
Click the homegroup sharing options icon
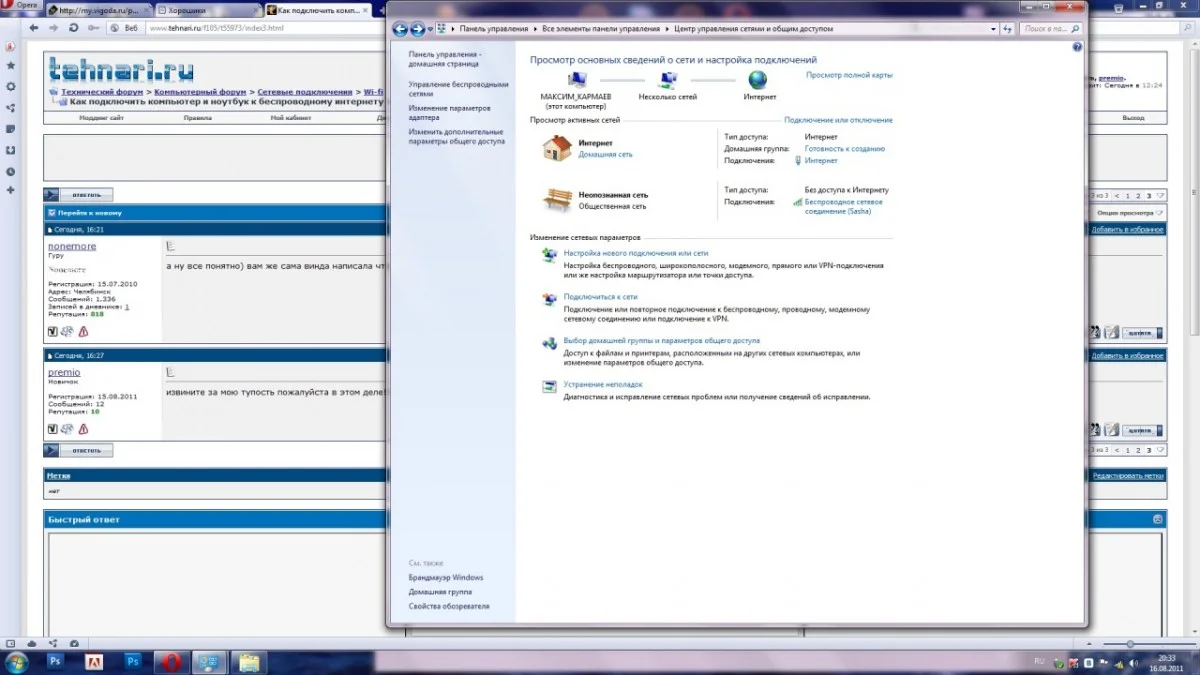[549, 343]
